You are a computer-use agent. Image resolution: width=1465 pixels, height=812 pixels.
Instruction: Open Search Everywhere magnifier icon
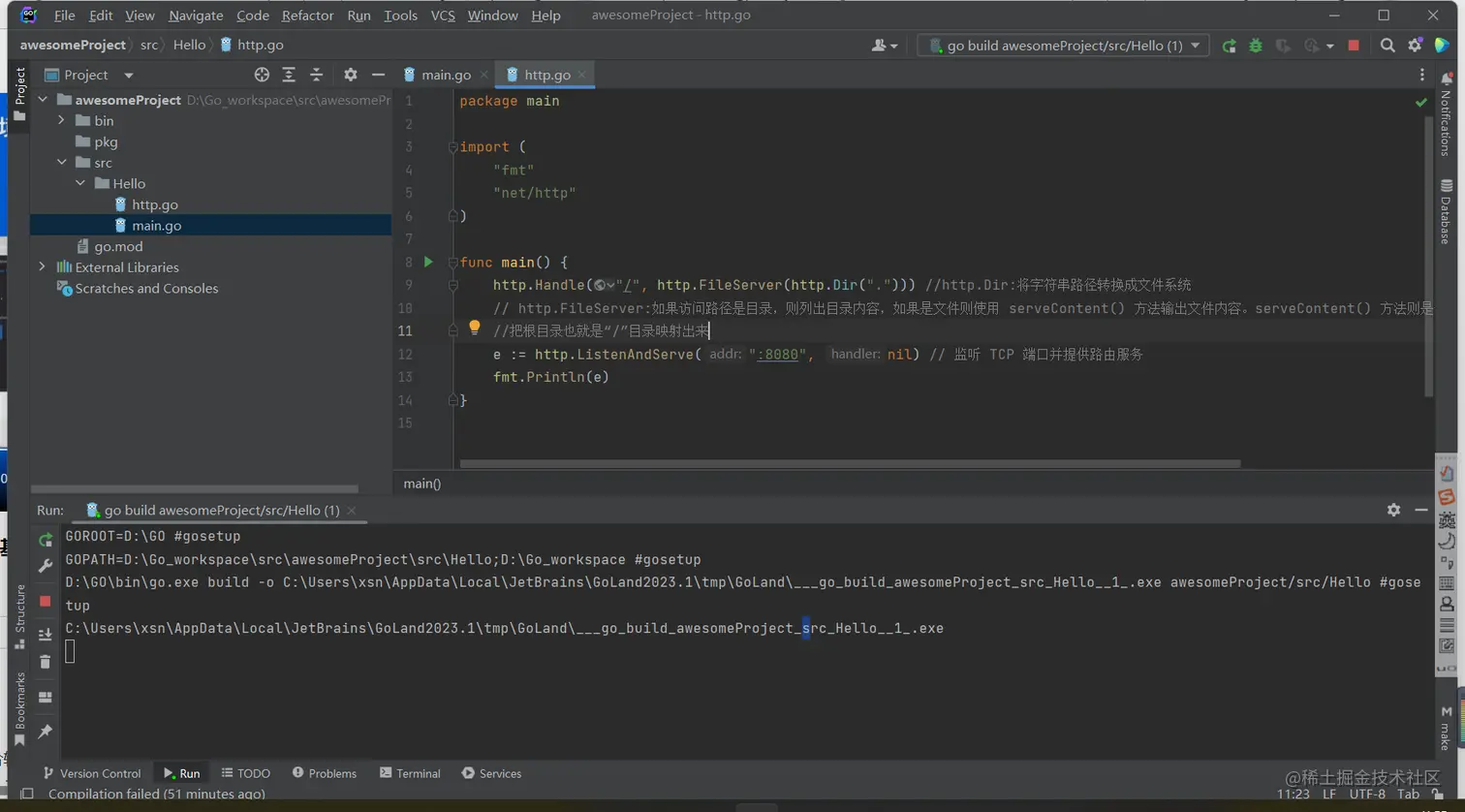pos(1387,46)
